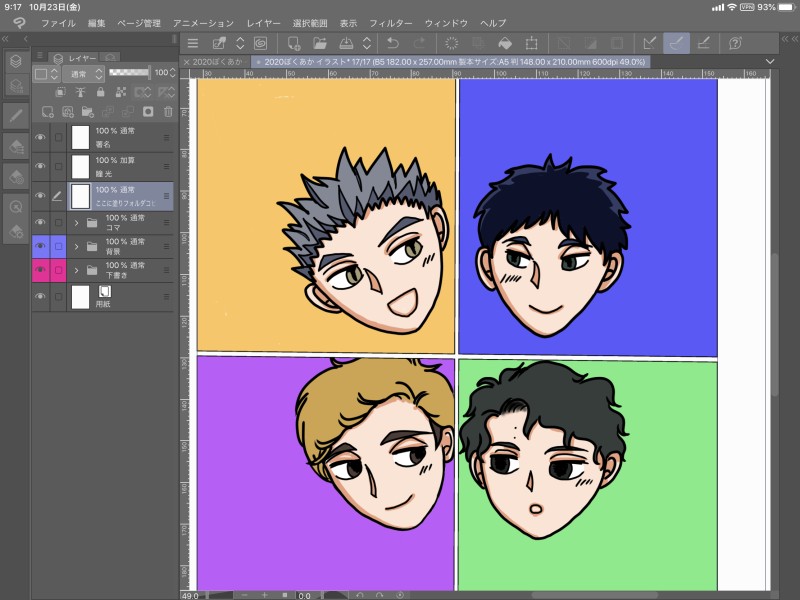This screenshot has width=800, height=600.
Task: Open the hamburger command bar menu
Action: point(192,43)
